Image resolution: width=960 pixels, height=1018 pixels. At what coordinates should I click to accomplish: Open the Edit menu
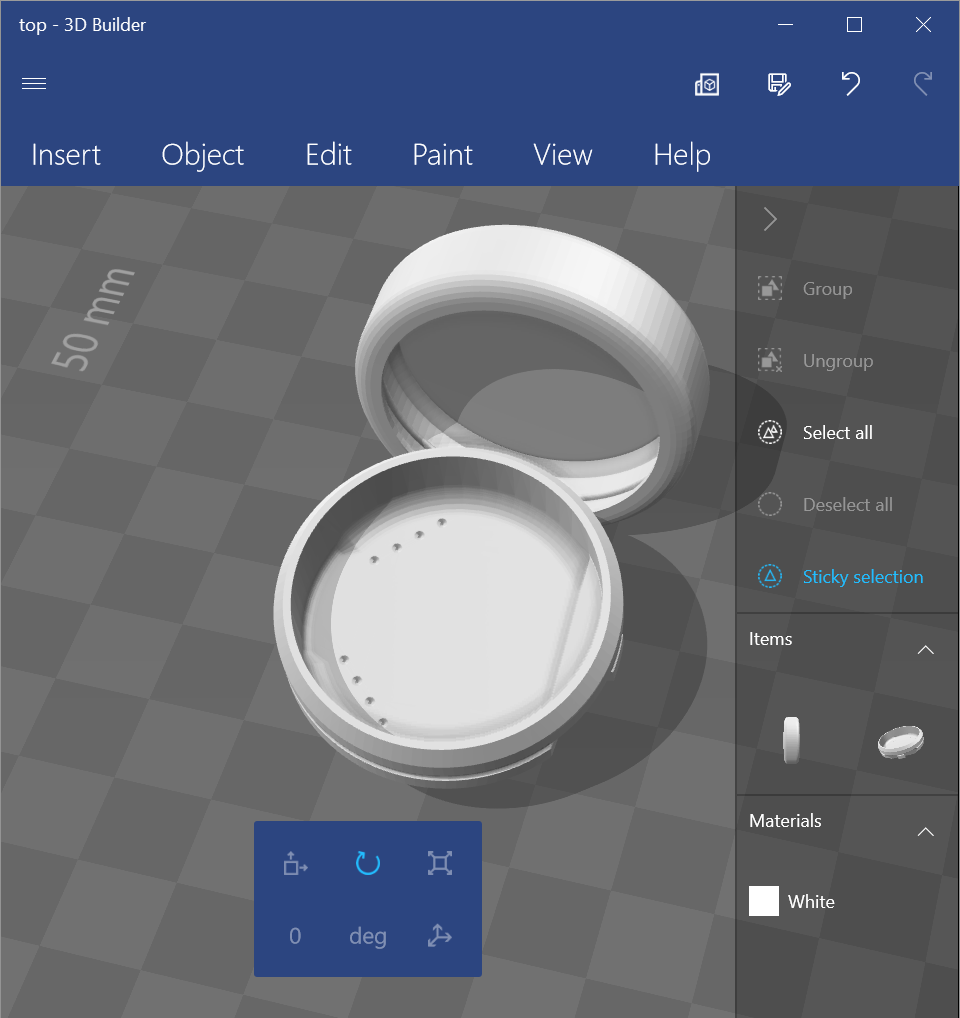[x=328, y=155]
